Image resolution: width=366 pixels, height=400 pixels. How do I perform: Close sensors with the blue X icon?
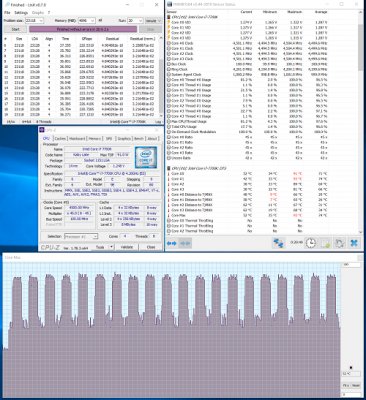[x=354, y=243]
